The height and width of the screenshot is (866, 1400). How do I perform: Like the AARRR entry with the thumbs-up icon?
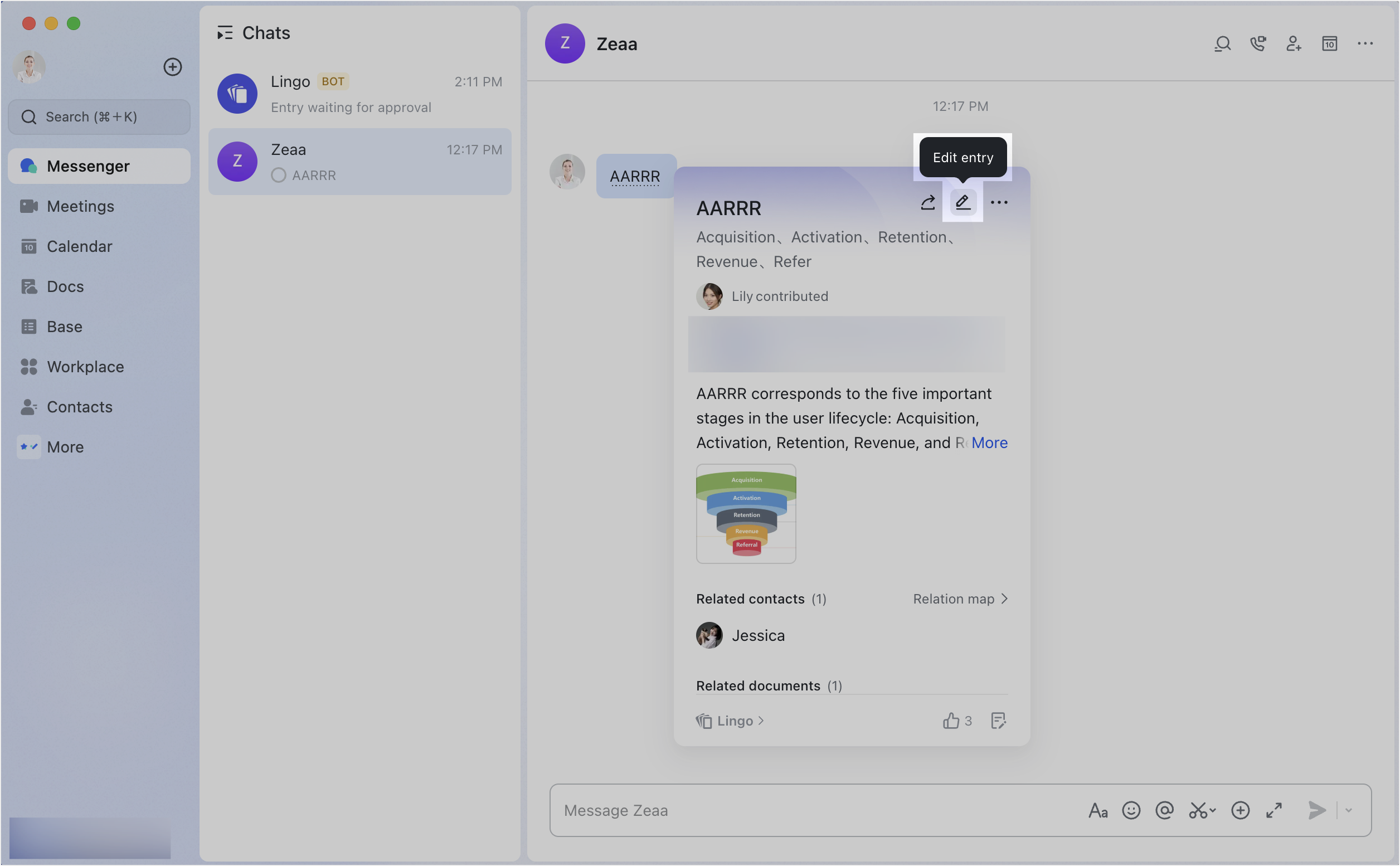pos(951,721)
